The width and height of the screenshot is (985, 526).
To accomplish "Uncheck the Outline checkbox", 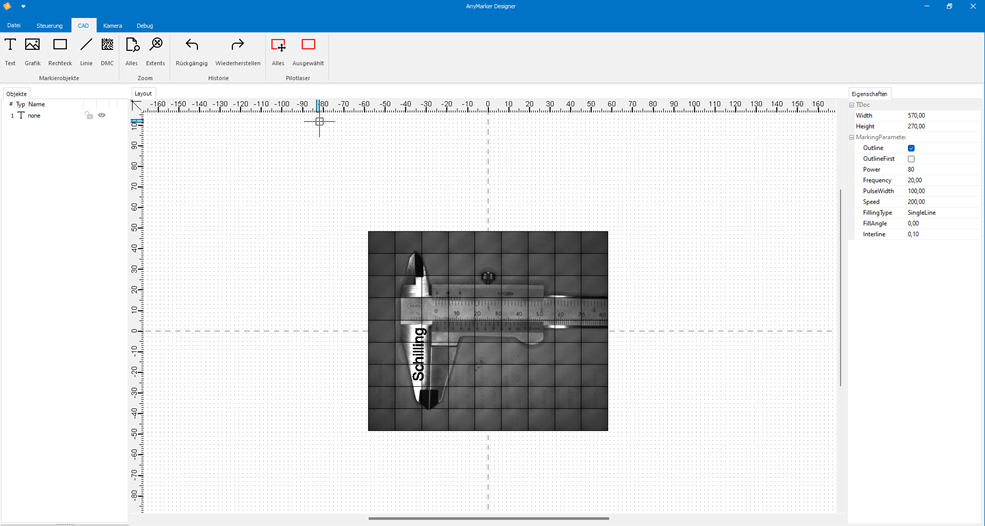I will [911, 148].
